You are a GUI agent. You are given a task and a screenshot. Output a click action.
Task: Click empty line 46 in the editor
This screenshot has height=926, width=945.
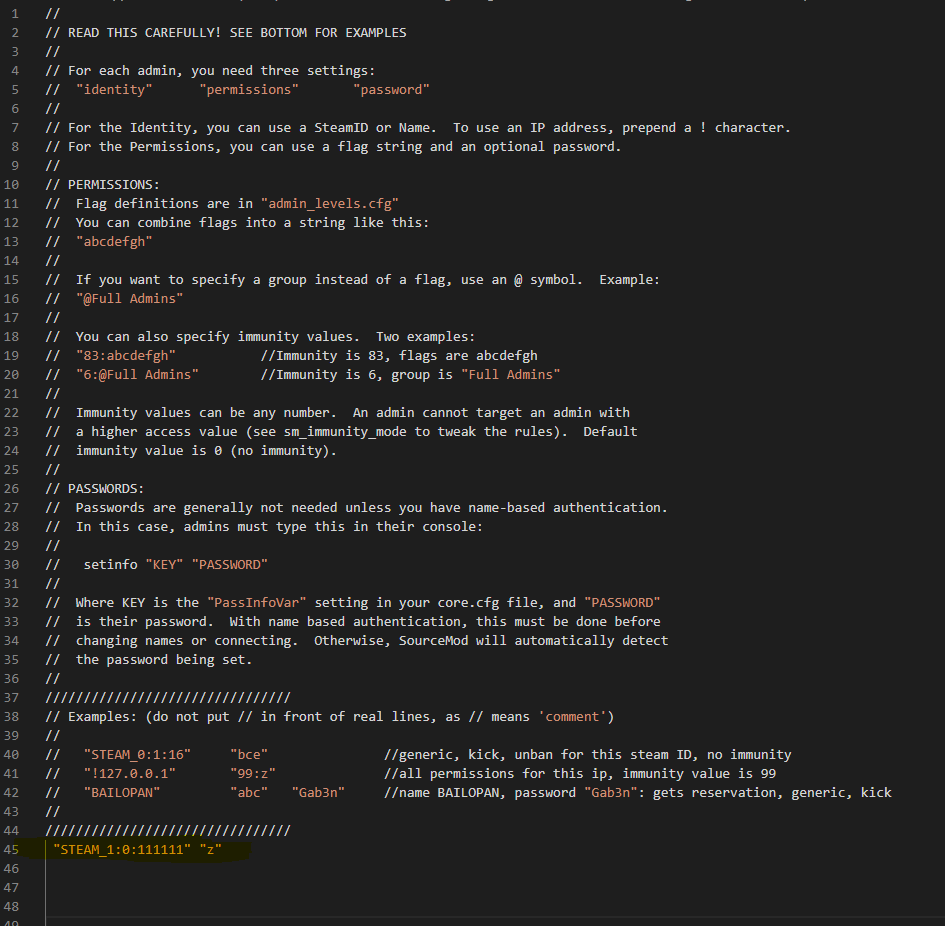(x=482, y=869)
